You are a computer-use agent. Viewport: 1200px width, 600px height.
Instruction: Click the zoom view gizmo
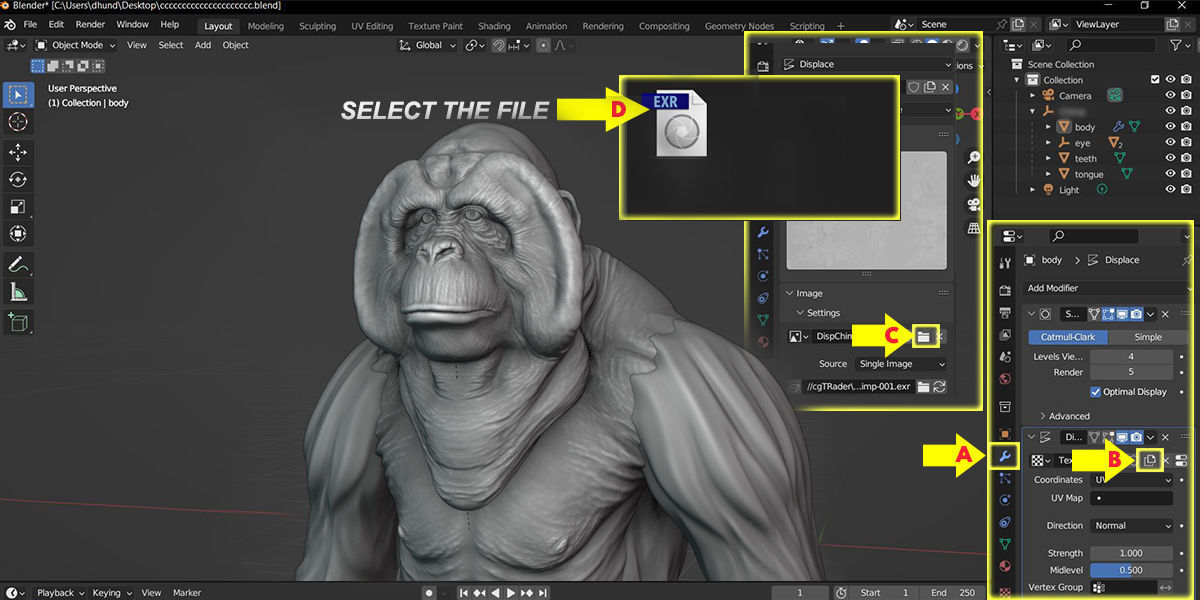click(972, 158)
